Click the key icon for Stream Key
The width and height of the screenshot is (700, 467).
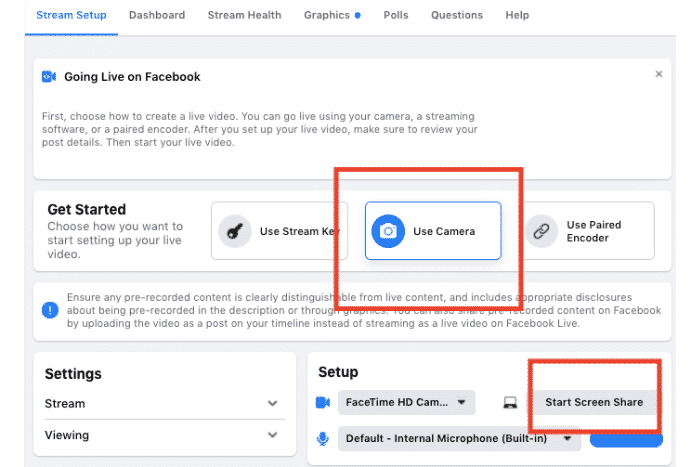tap(234, 231)
